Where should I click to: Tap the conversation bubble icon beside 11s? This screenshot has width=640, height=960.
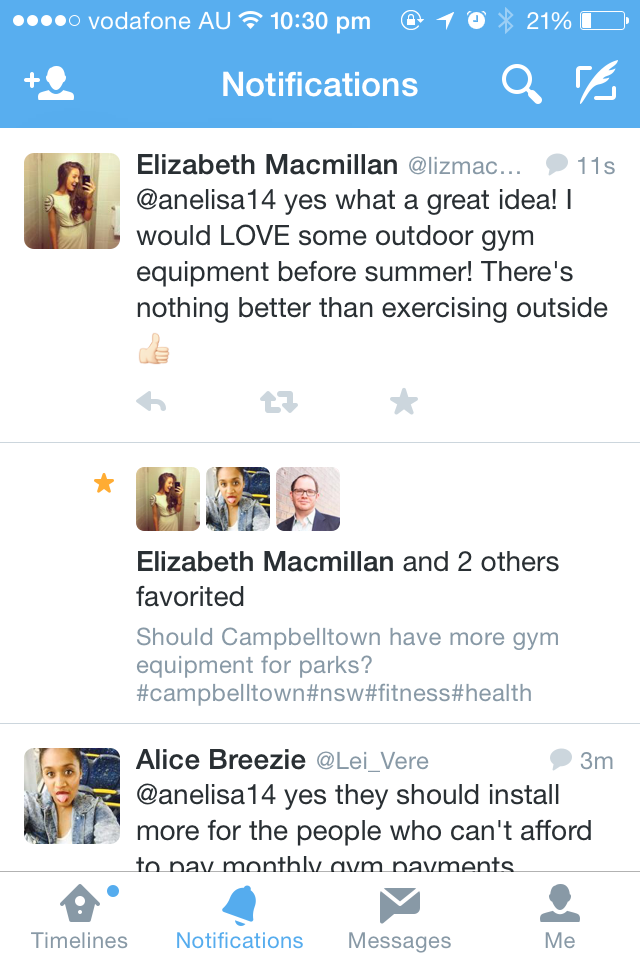(x=557, y=165)
